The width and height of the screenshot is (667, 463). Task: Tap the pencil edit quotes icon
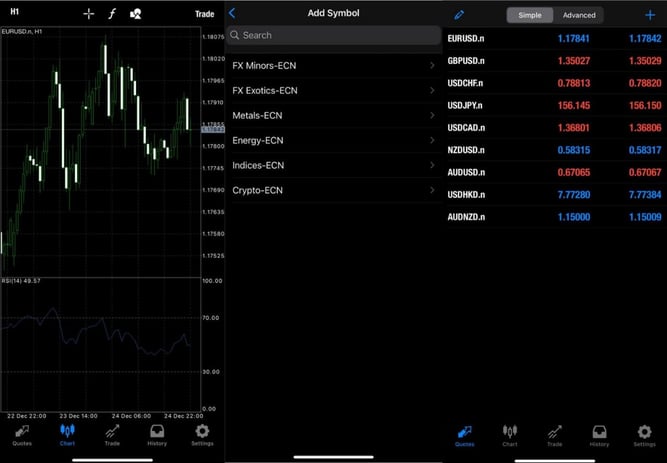[459, 15]
